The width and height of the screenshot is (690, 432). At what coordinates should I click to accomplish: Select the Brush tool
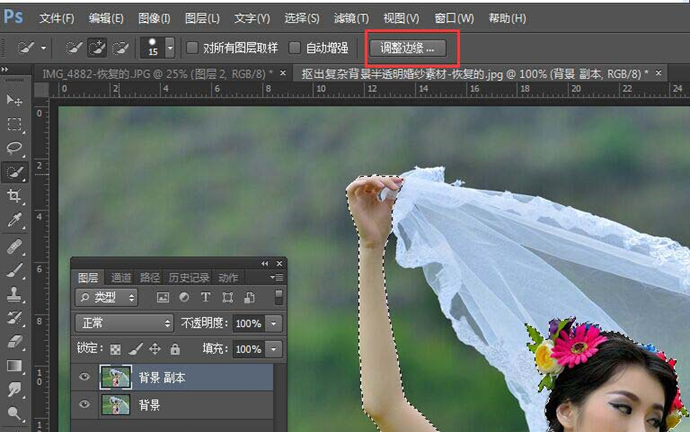[x=14, y=270]
